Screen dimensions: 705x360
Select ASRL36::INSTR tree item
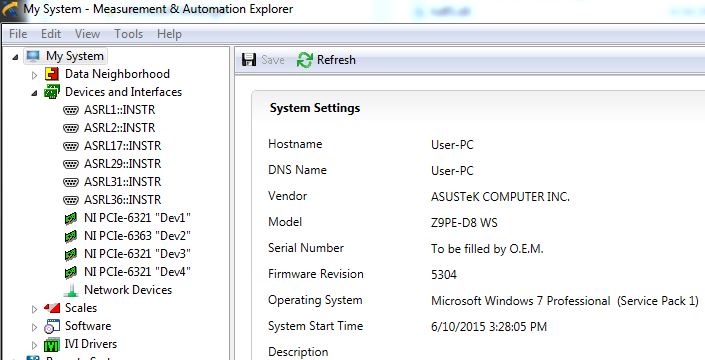[122, 200]
